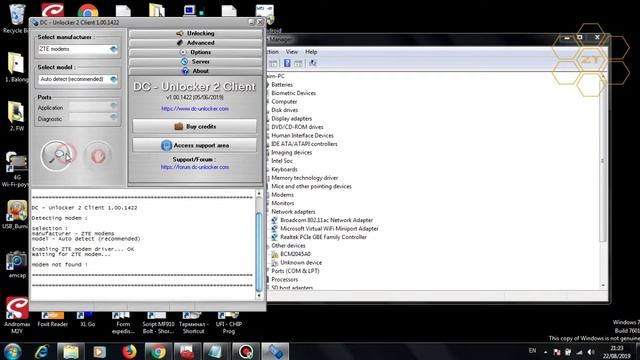Open the Media Player taskbar icon

pyautogui.click(x=100, y=351)
